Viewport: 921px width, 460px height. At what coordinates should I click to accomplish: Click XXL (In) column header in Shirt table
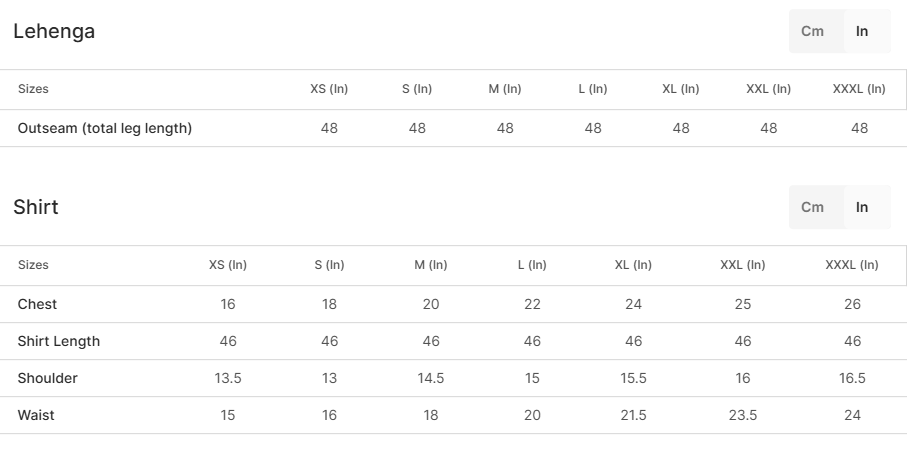[x=743, y=265]
